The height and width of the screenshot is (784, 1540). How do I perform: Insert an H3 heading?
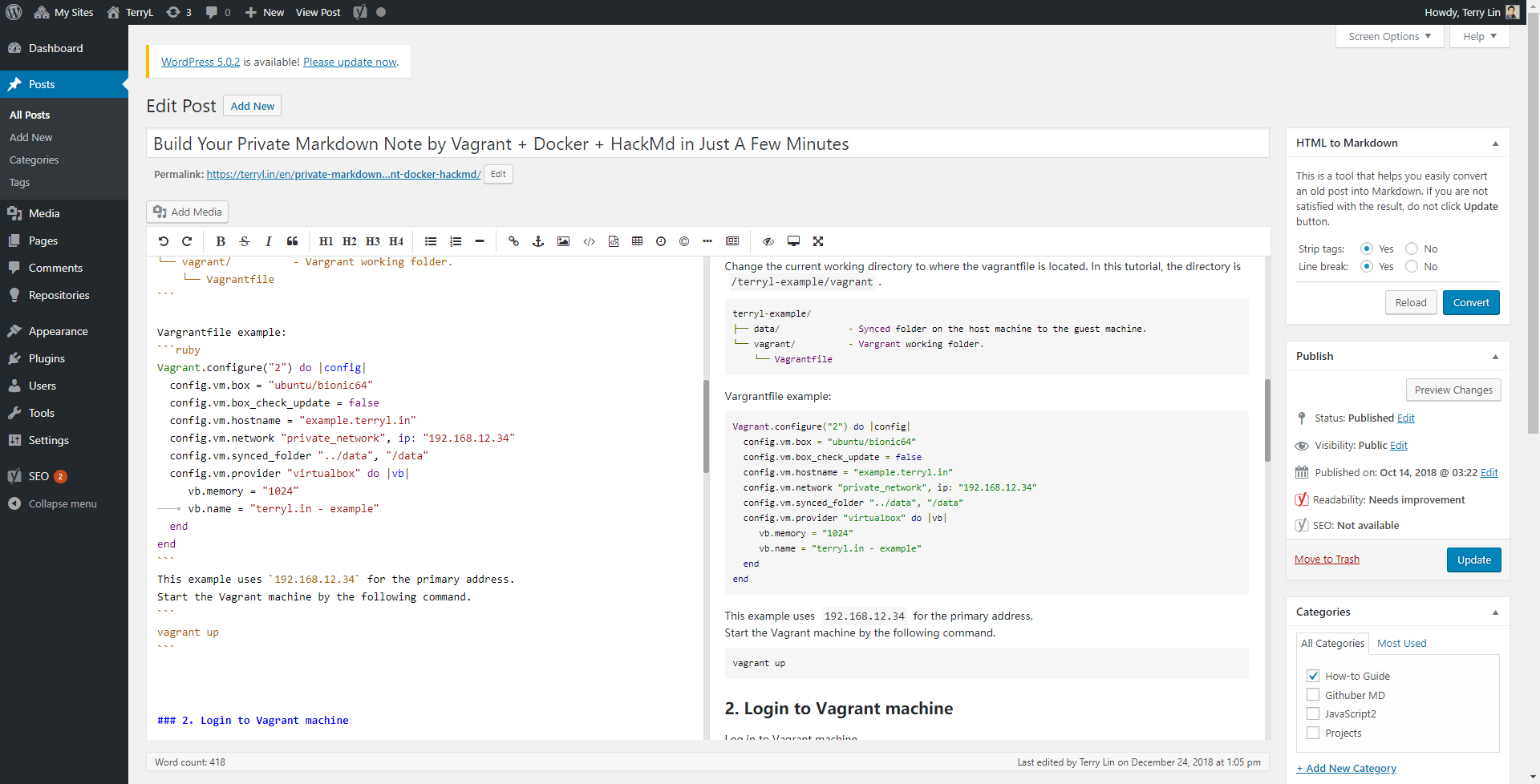tap(373, 241)
